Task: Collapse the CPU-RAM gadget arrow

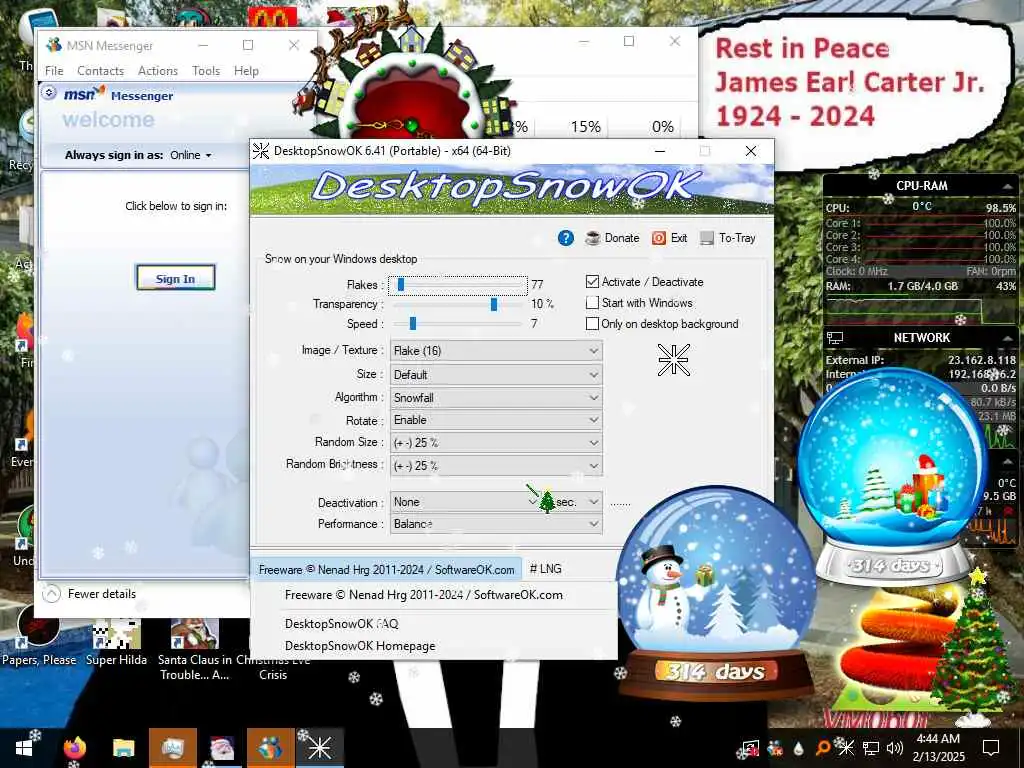Action: pos(1007,186)
